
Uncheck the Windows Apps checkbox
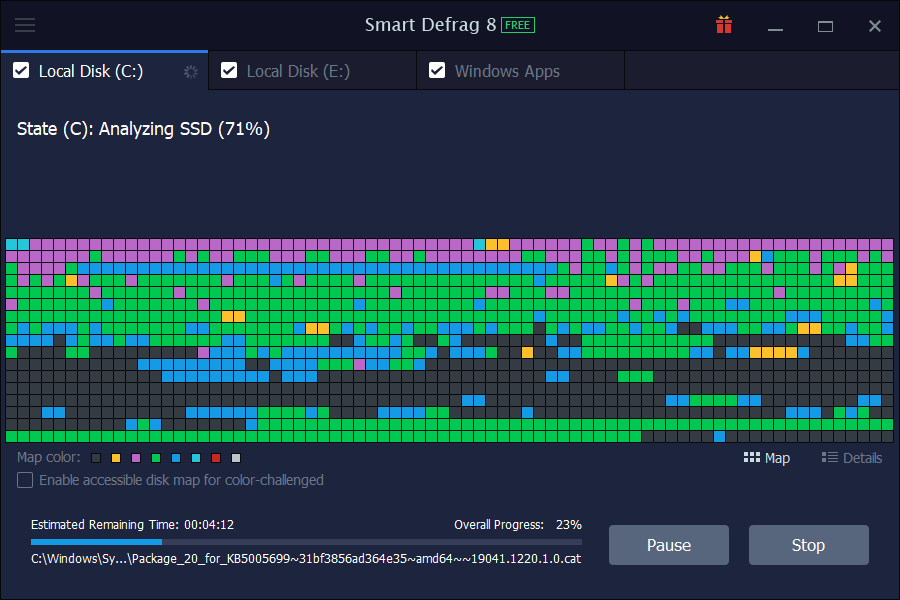point(437,71)
